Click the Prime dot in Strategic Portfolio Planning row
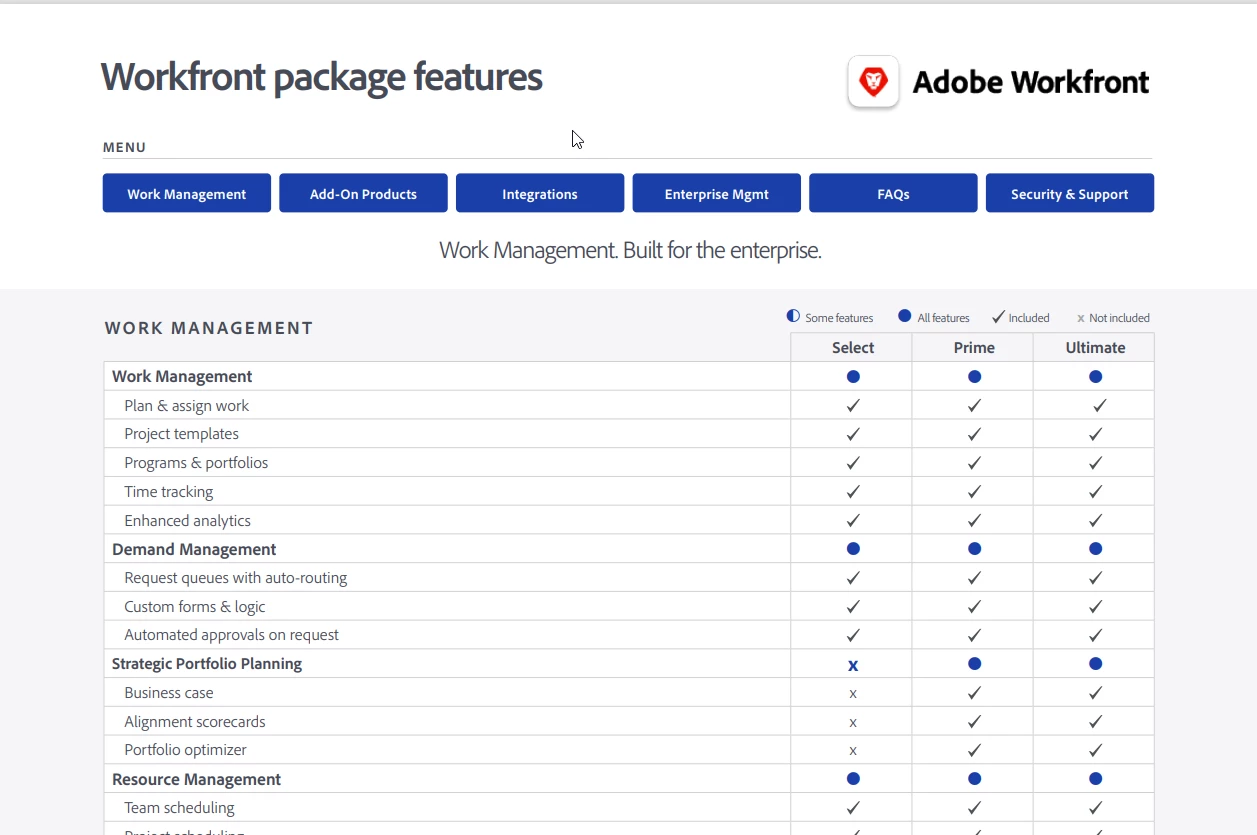Viewport: 1257px width, 835px height. [974, 664]
